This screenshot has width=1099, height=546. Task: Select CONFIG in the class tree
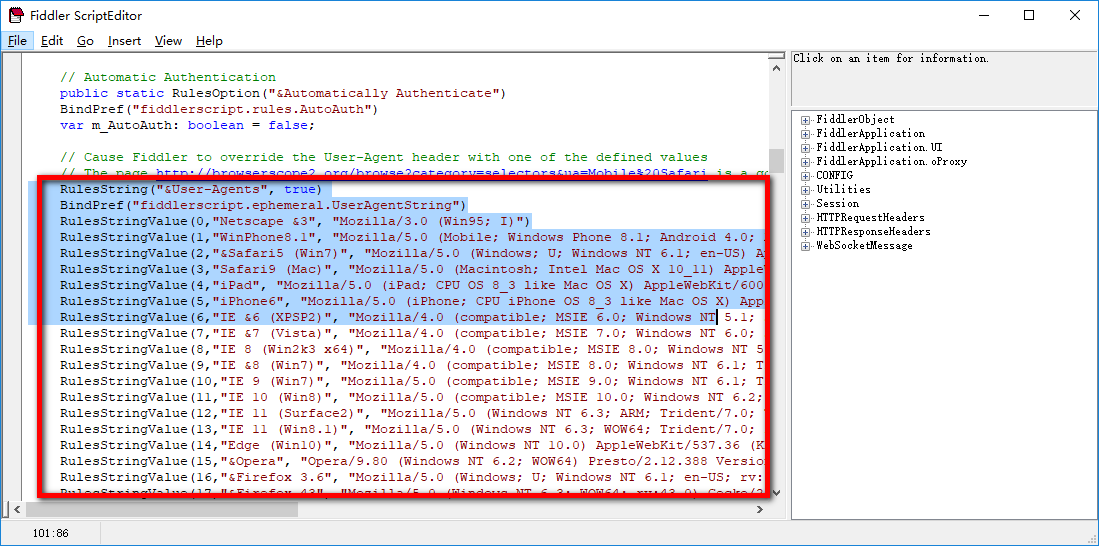[x=834, y=176]
